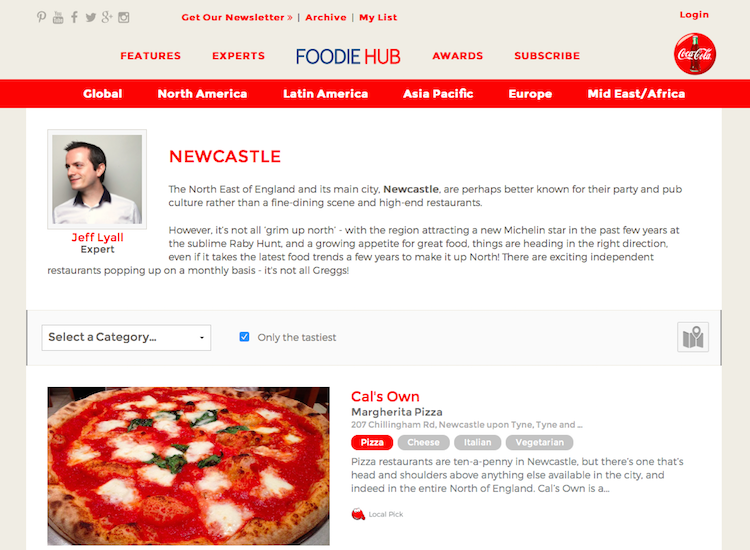Viewport: 750px width, 550px height.
Task: Uncheck the Only the tastiest checkbox
Action: pyautogui.click(x=244, y=337)
